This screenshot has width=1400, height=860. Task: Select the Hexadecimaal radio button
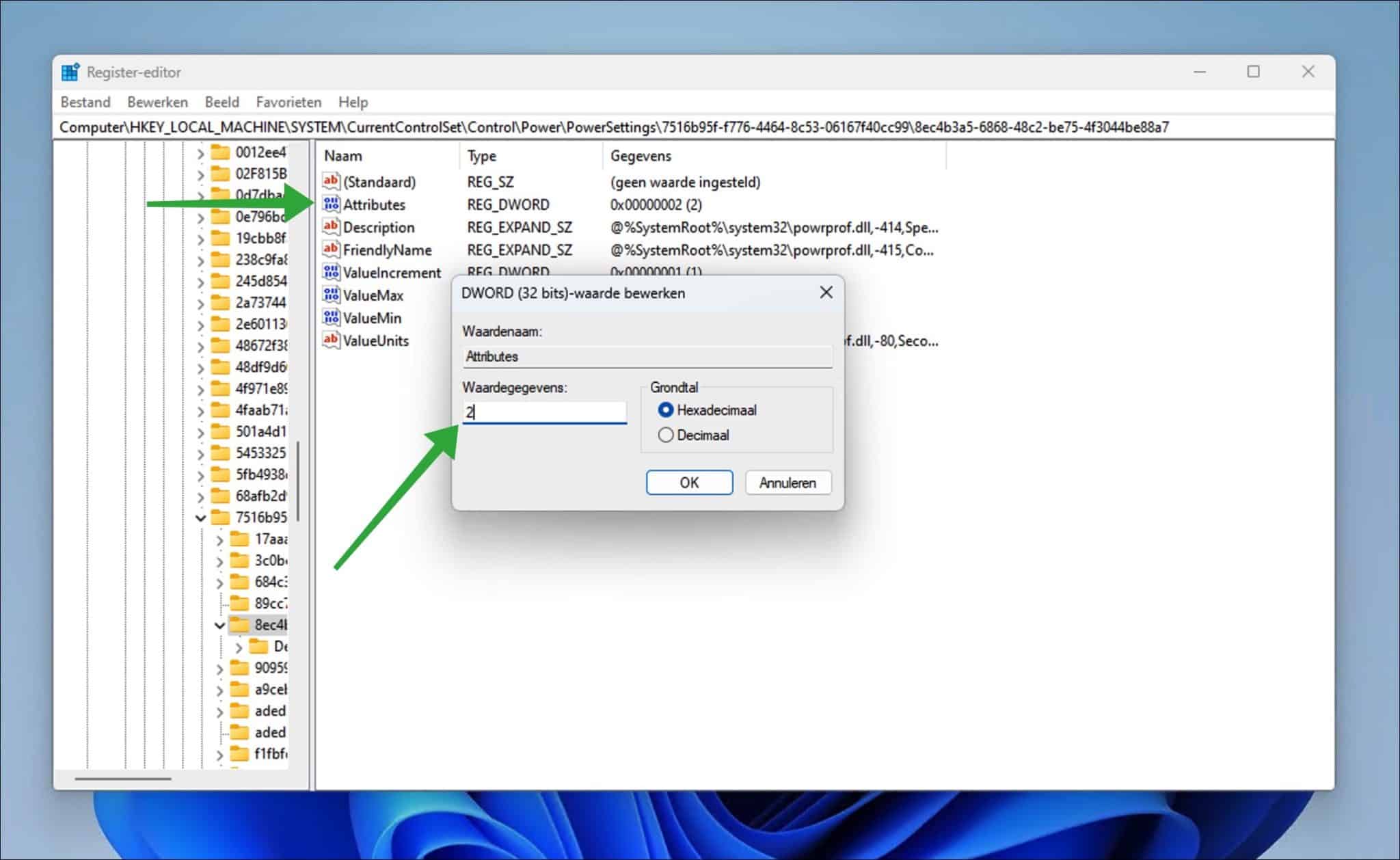pyautogui.click(x=665, y=410)
